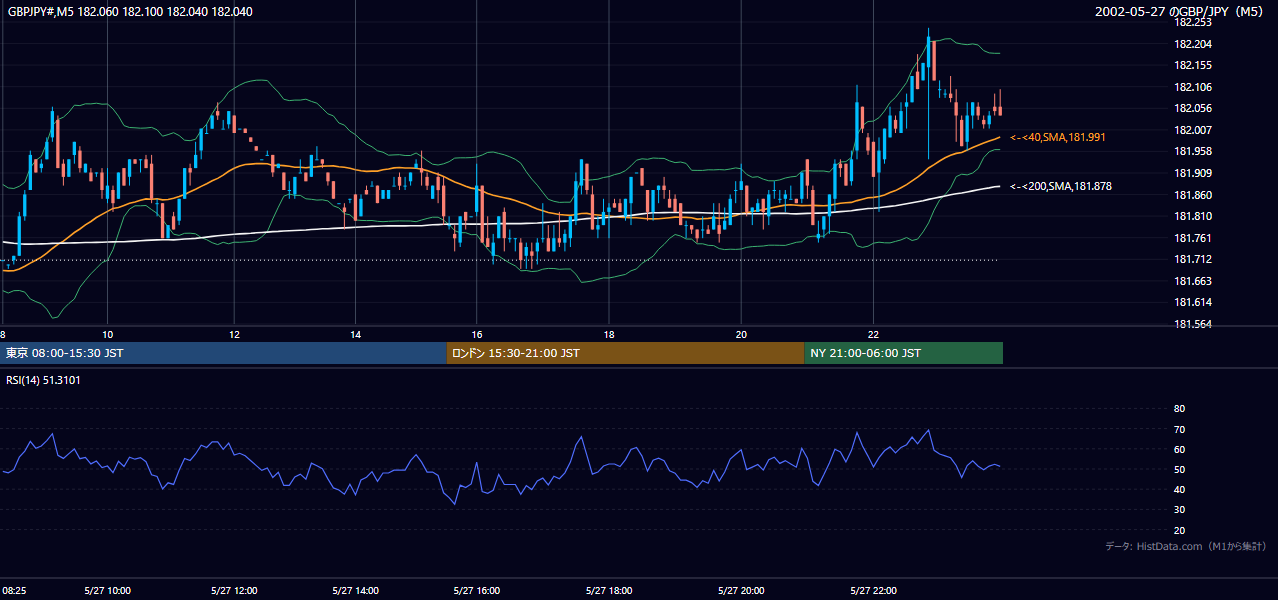Click RSI scale value 30
The height and width of the screenshot is (600, 1278).
1179,509
